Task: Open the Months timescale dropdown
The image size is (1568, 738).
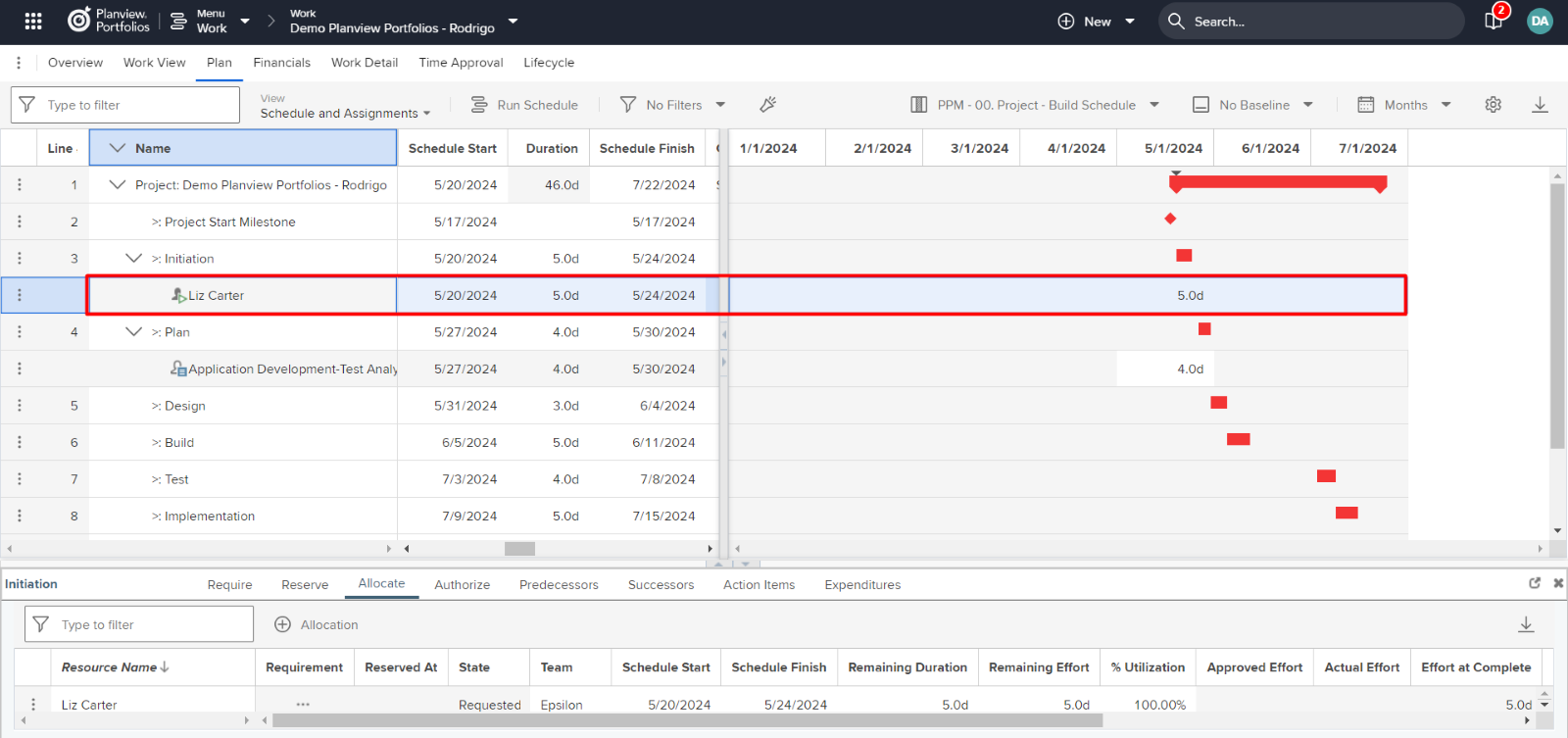Action: tap(1404, 105)
